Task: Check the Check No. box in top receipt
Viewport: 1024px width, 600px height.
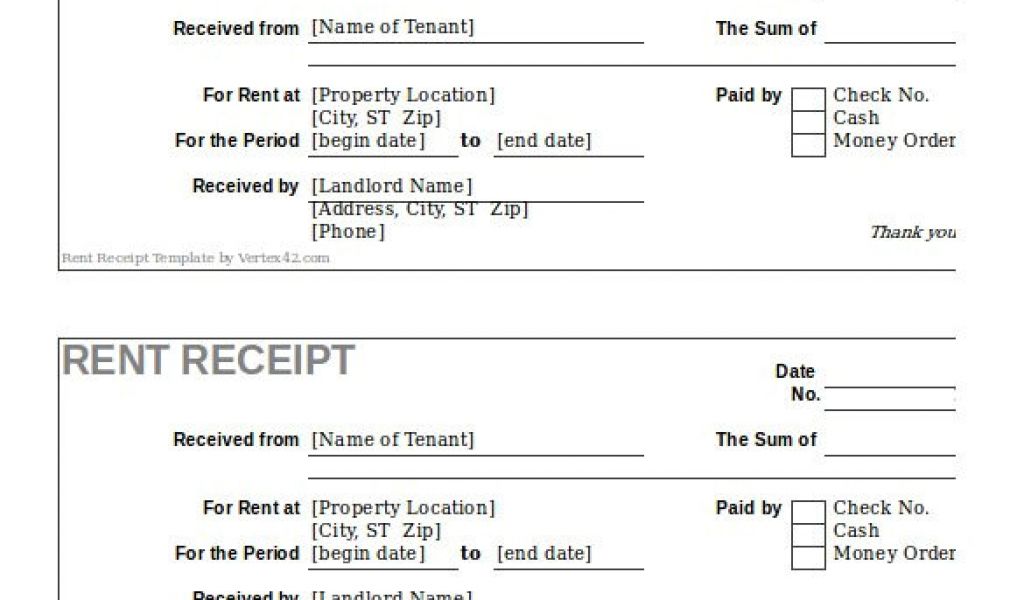Action: pos(808,99)
